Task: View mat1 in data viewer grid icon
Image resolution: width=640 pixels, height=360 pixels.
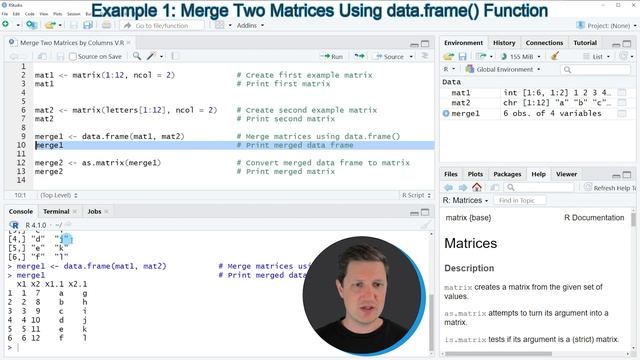Action: (622, 93)
